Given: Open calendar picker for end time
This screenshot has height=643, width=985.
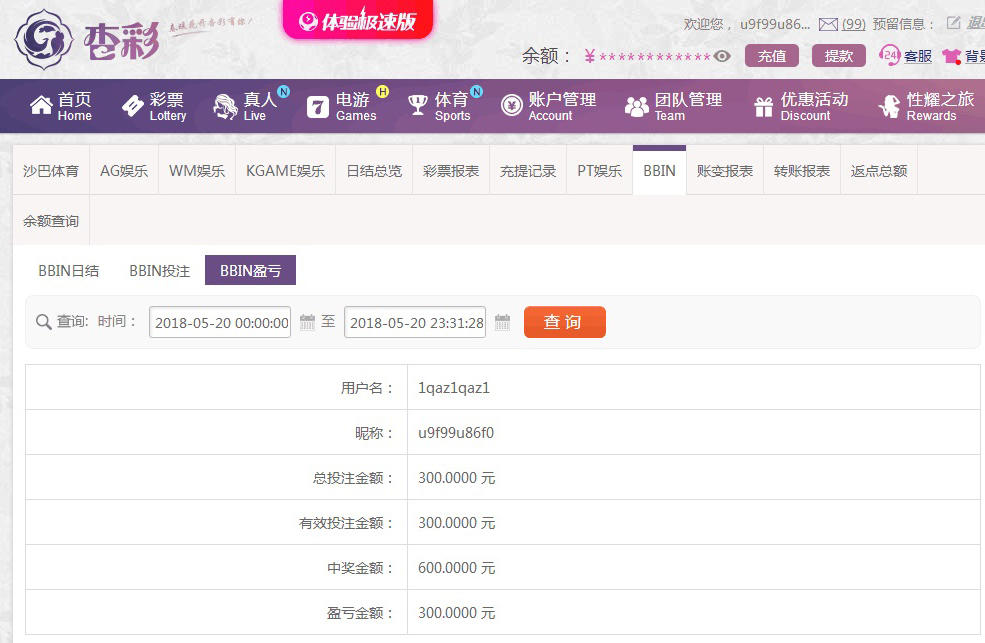Looking at the screenshot, I should point(503,322).
